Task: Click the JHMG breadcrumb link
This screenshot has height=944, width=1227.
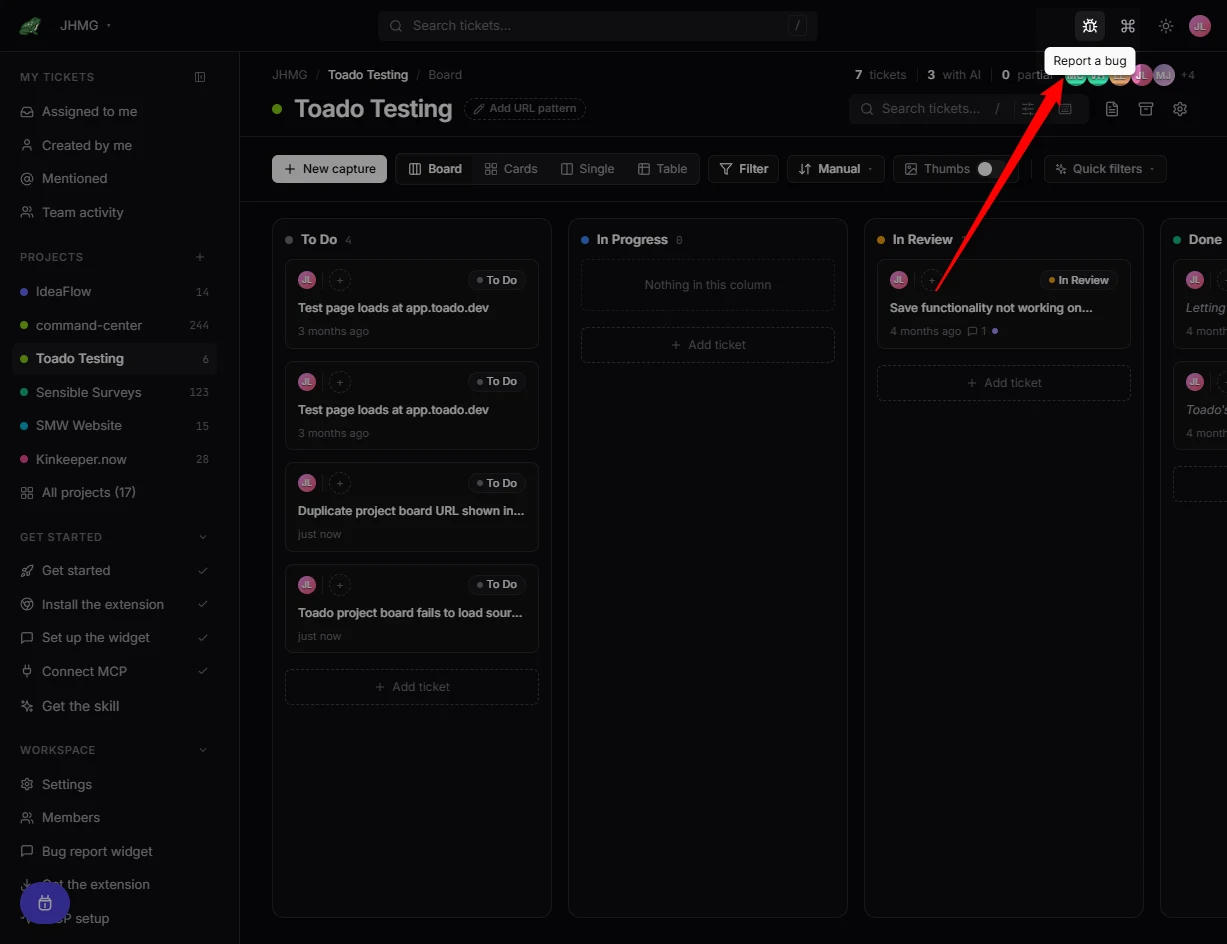Action: [x=290, y=75]
